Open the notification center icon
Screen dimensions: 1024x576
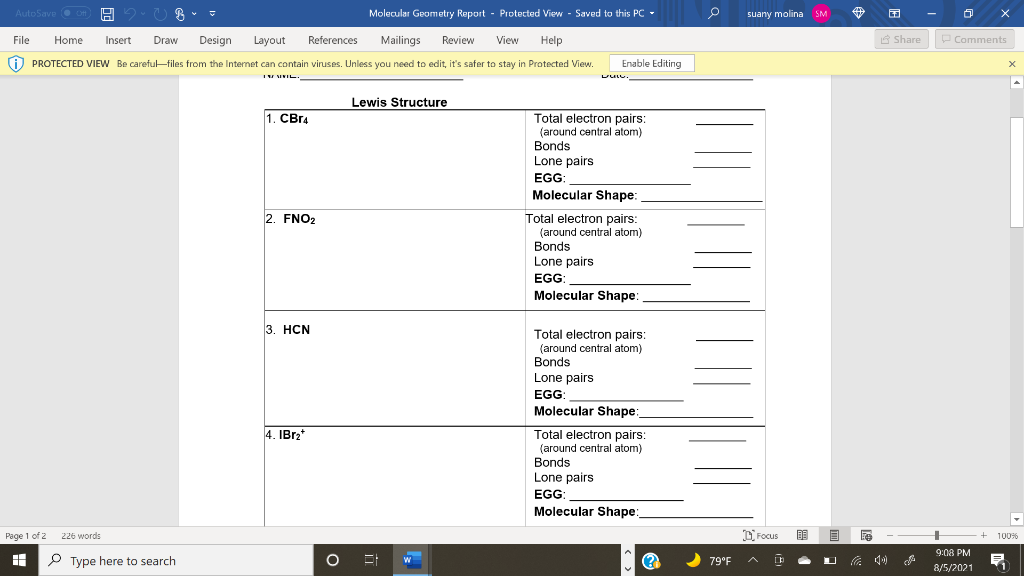click(x=998, y=560)
